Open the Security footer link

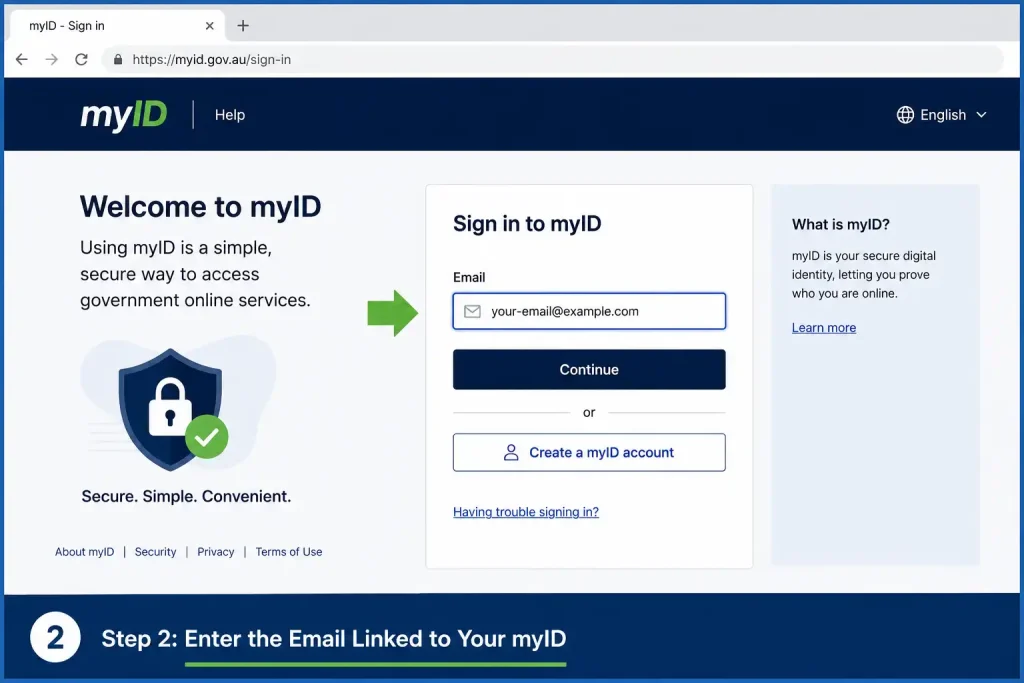[x=155, y=552]
